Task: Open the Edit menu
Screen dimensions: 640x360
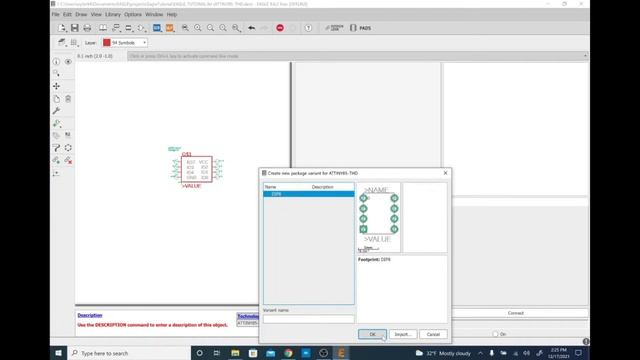Action: [x=67, y=14]
